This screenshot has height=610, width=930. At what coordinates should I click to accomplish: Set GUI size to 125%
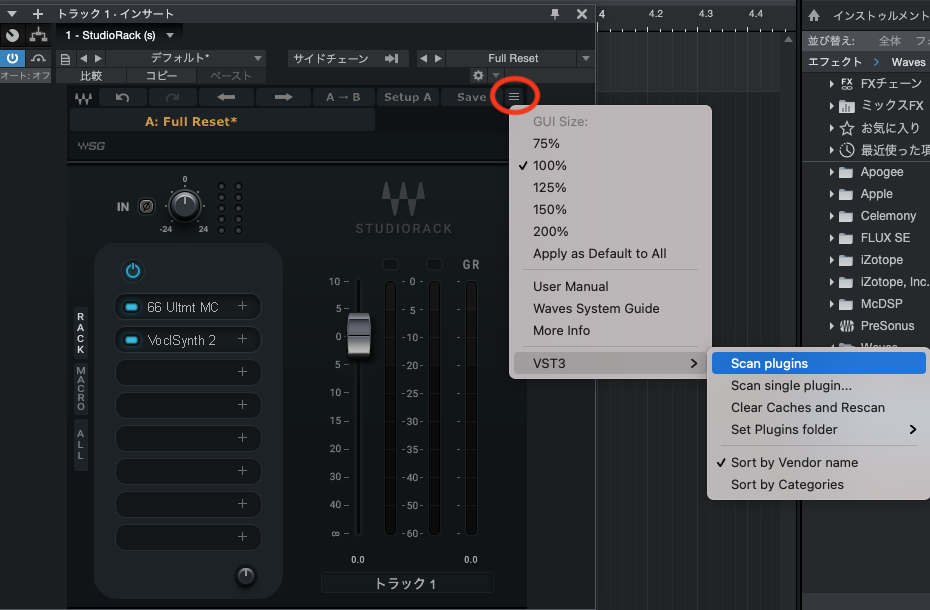pyautogui.click(x=550, y=188)
